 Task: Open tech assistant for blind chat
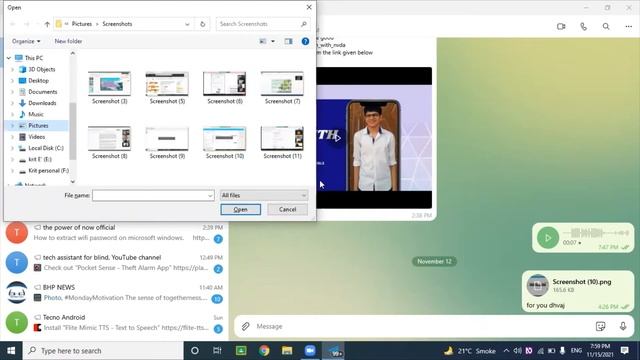click(x=114, y=262)
